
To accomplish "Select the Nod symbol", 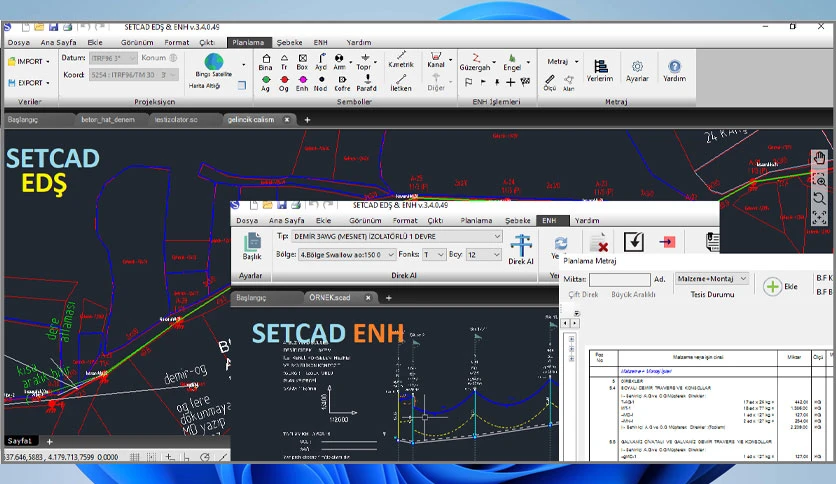I will click(x=321, y=84).
